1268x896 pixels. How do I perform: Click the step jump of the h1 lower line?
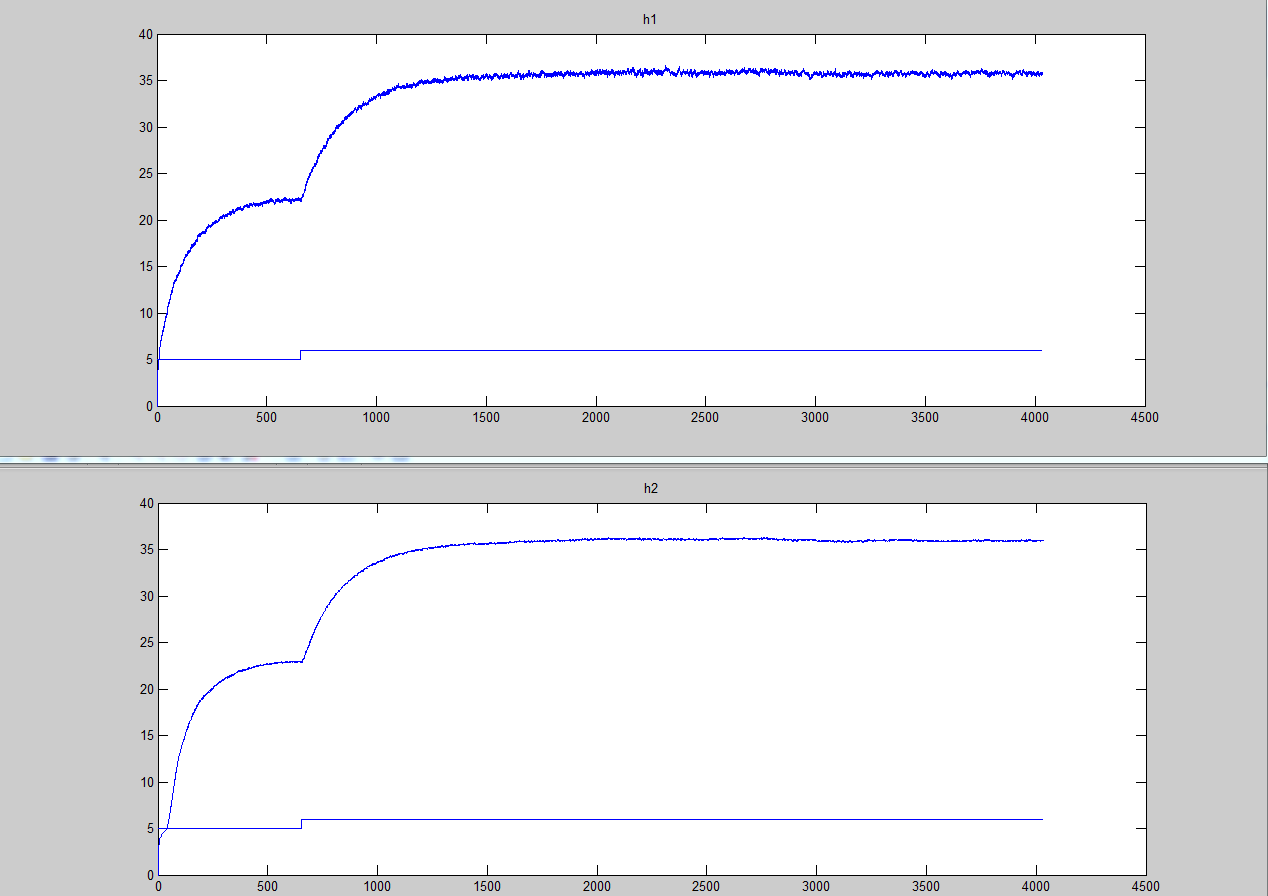(301, 354)
